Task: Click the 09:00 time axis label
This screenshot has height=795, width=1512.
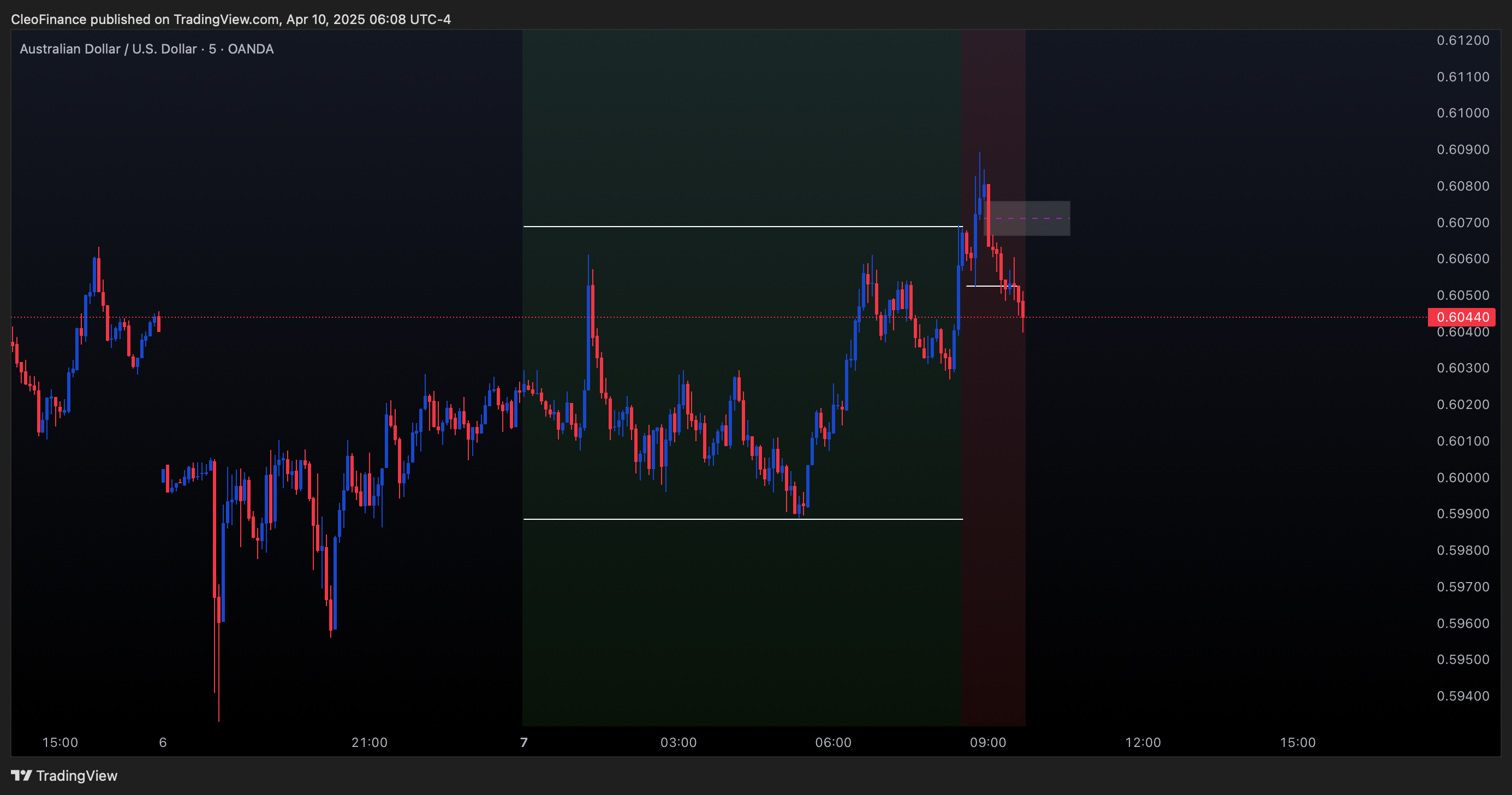Action: [988, 743]
